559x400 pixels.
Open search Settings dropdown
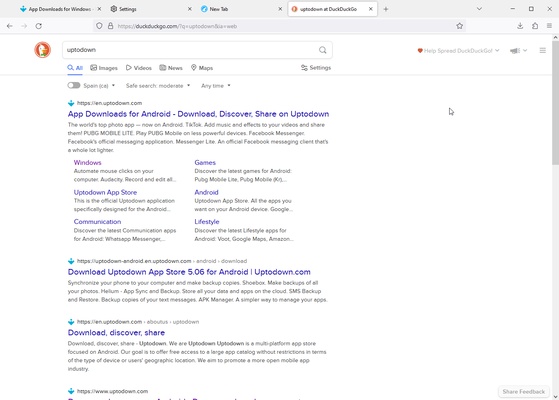316,68
